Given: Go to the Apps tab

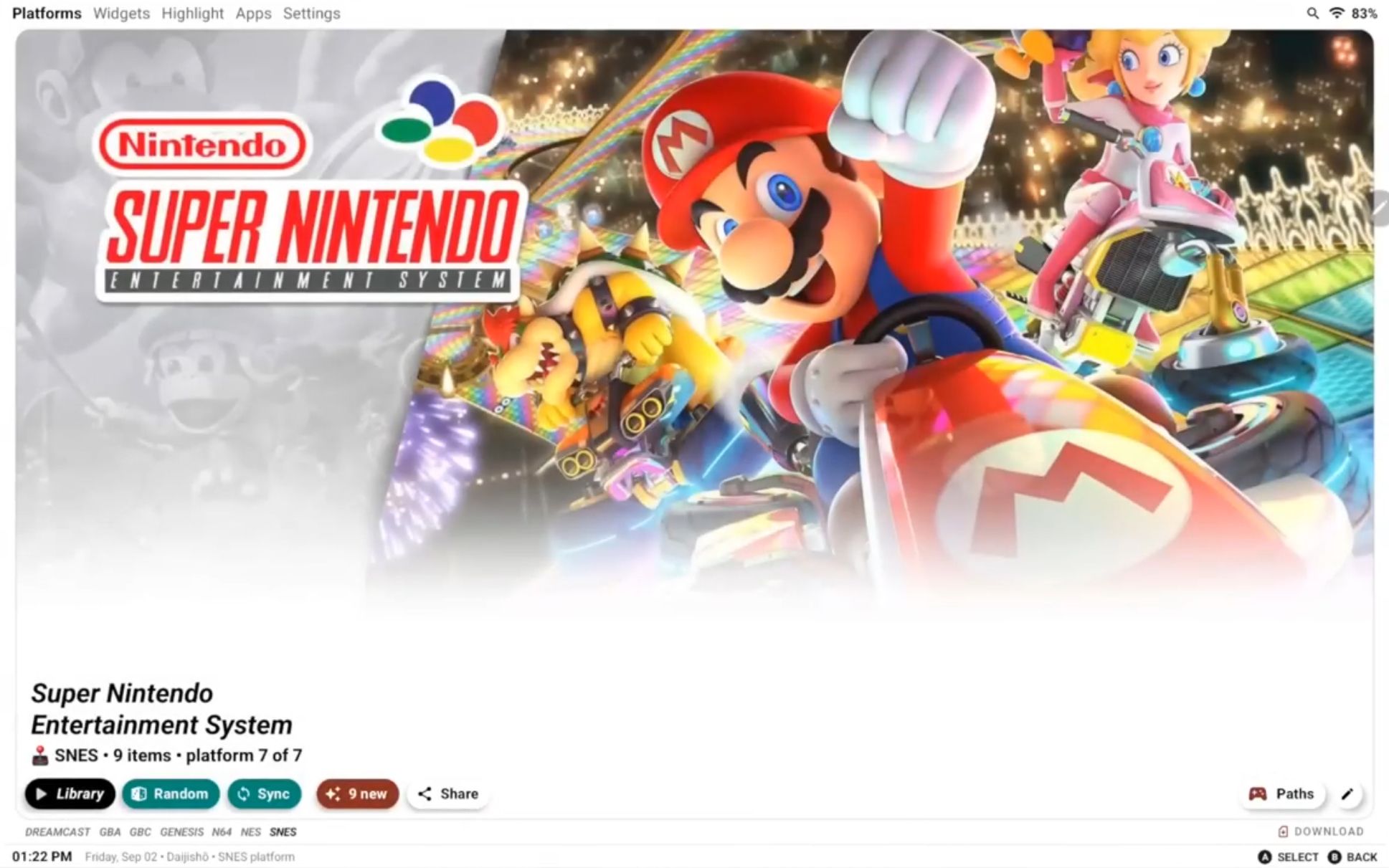Looking at the screenshot, I should click(x=253, y=13).
